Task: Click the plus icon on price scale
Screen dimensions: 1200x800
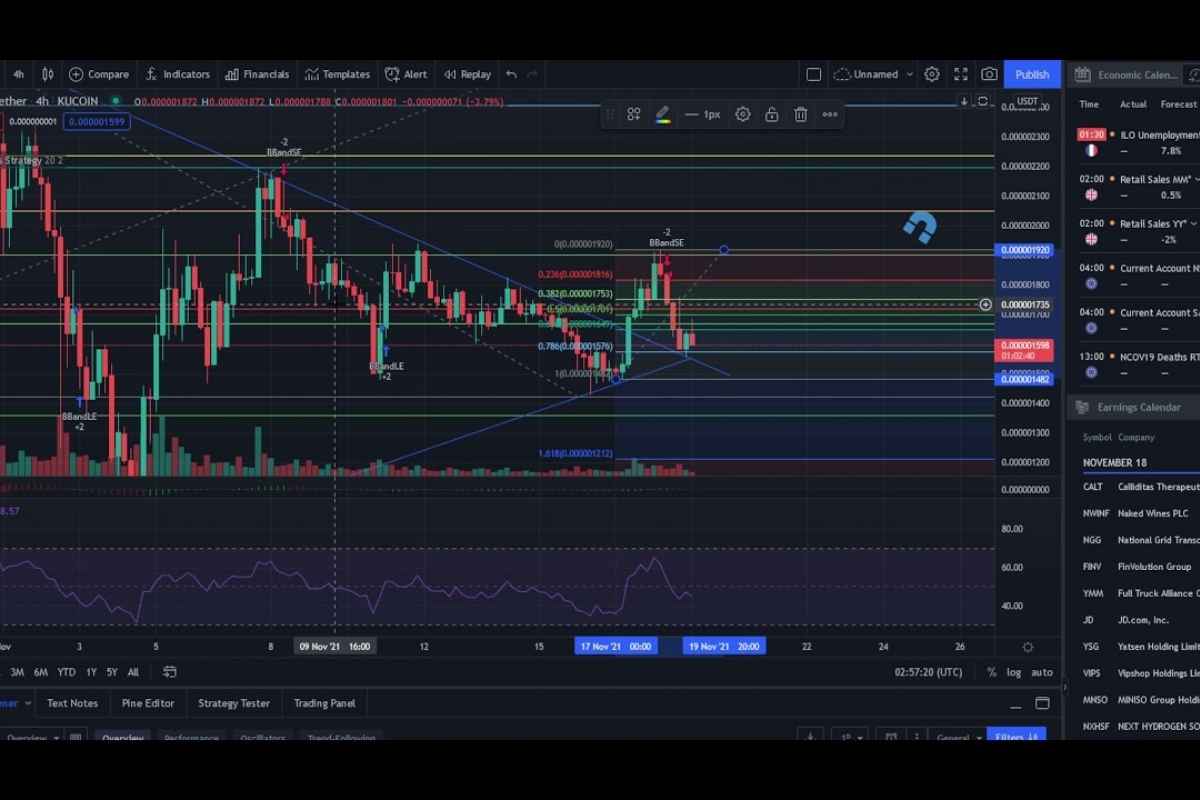Action: 986,304
